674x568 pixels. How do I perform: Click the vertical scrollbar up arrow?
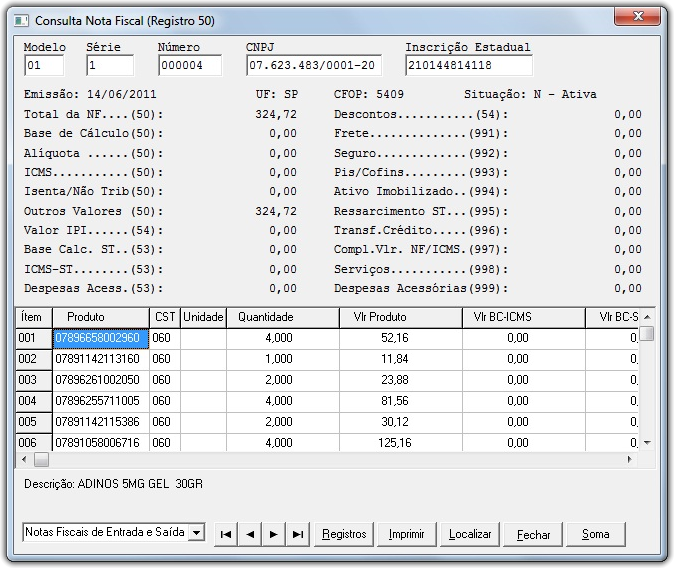(647, 317)
